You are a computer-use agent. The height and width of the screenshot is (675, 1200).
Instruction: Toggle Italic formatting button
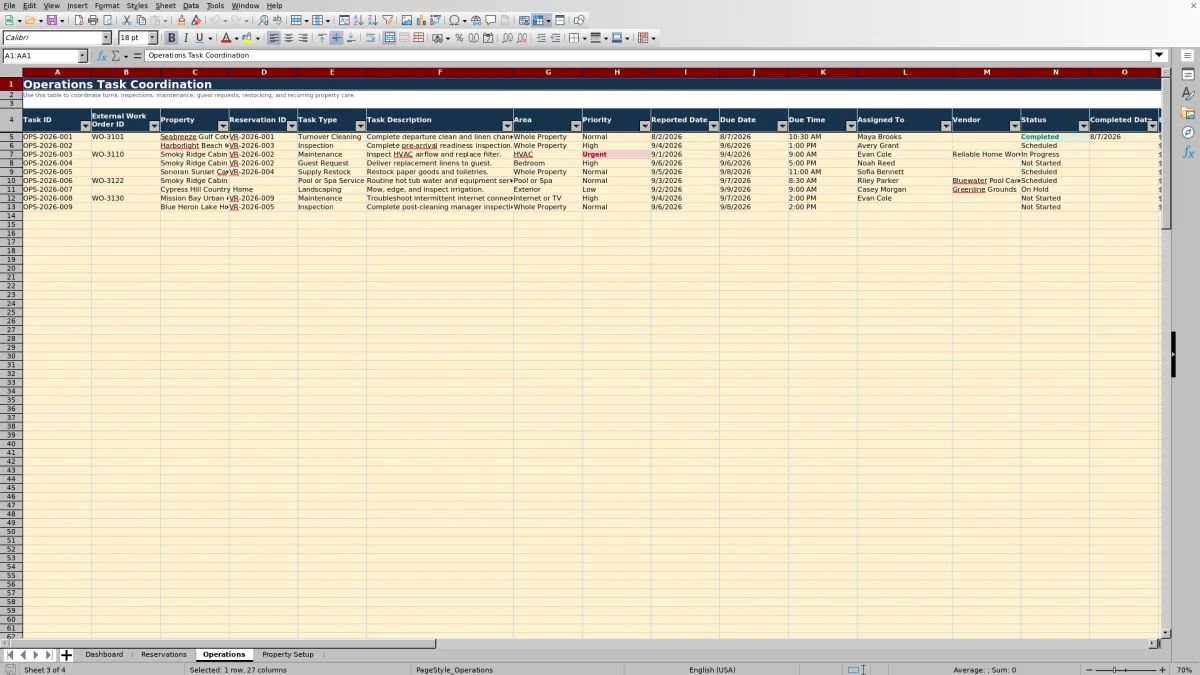click(185, 38)
